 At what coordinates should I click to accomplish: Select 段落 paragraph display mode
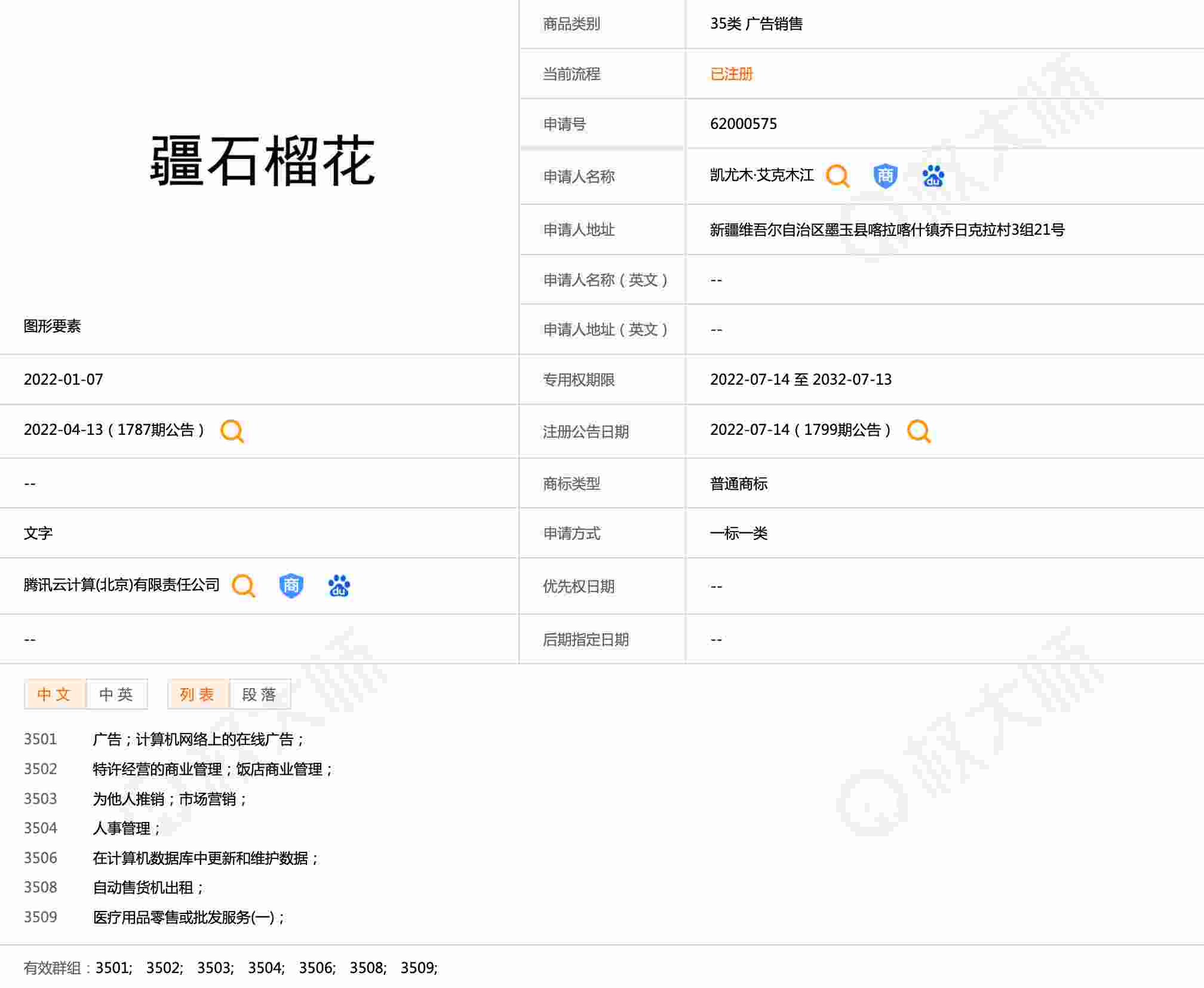(260, 694)
